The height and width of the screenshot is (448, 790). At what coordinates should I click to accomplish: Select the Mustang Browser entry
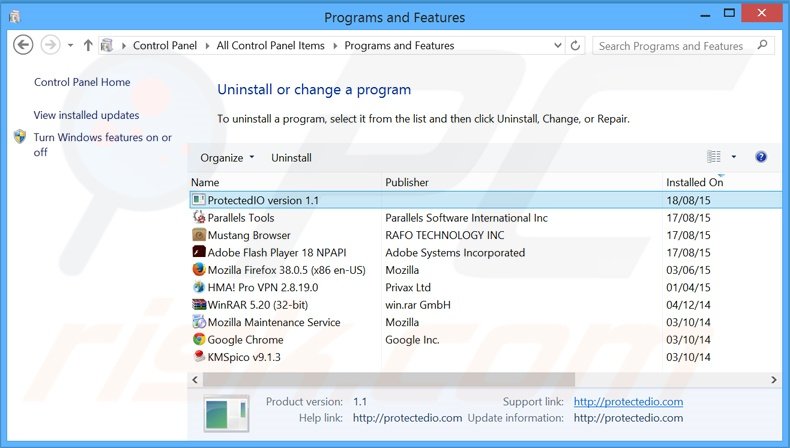coord(249,235)
